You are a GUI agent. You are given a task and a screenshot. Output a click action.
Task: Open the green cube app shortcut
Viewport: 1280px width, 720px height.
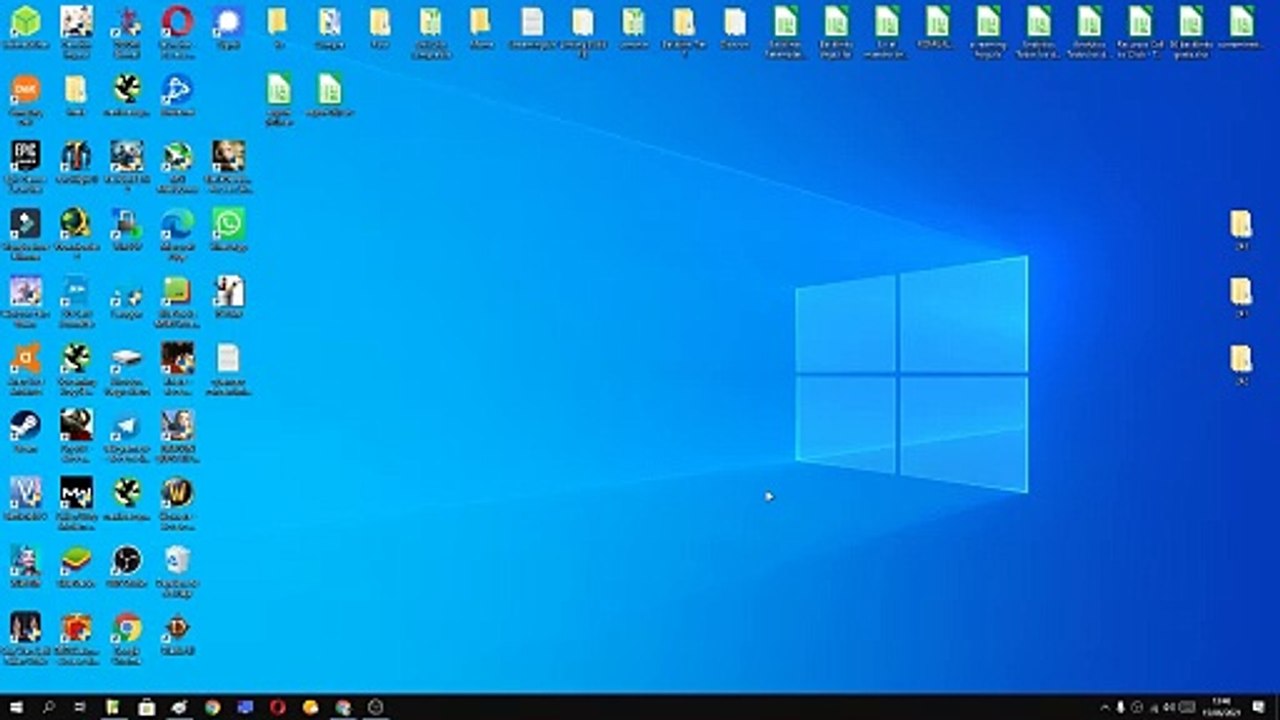[x=25, y=21]
